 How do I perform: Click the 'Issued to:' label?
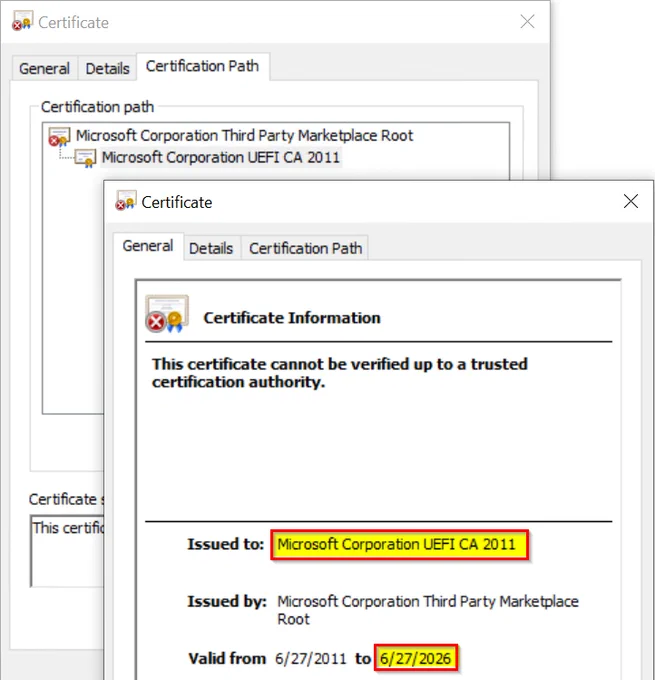click(x=226, y=544)
